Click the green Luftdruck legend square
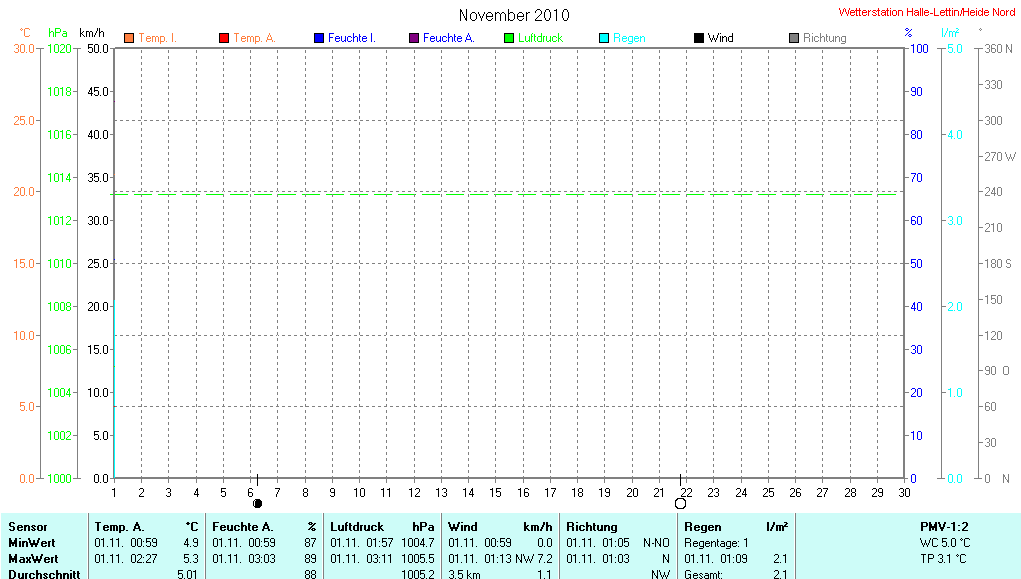Image resolution: width=1021 pixels, height=579 pixels. (x=509, y=38)
